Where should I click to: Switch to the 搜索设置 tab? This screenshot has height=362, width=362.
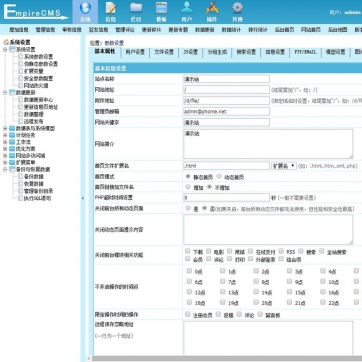[246, 52]
